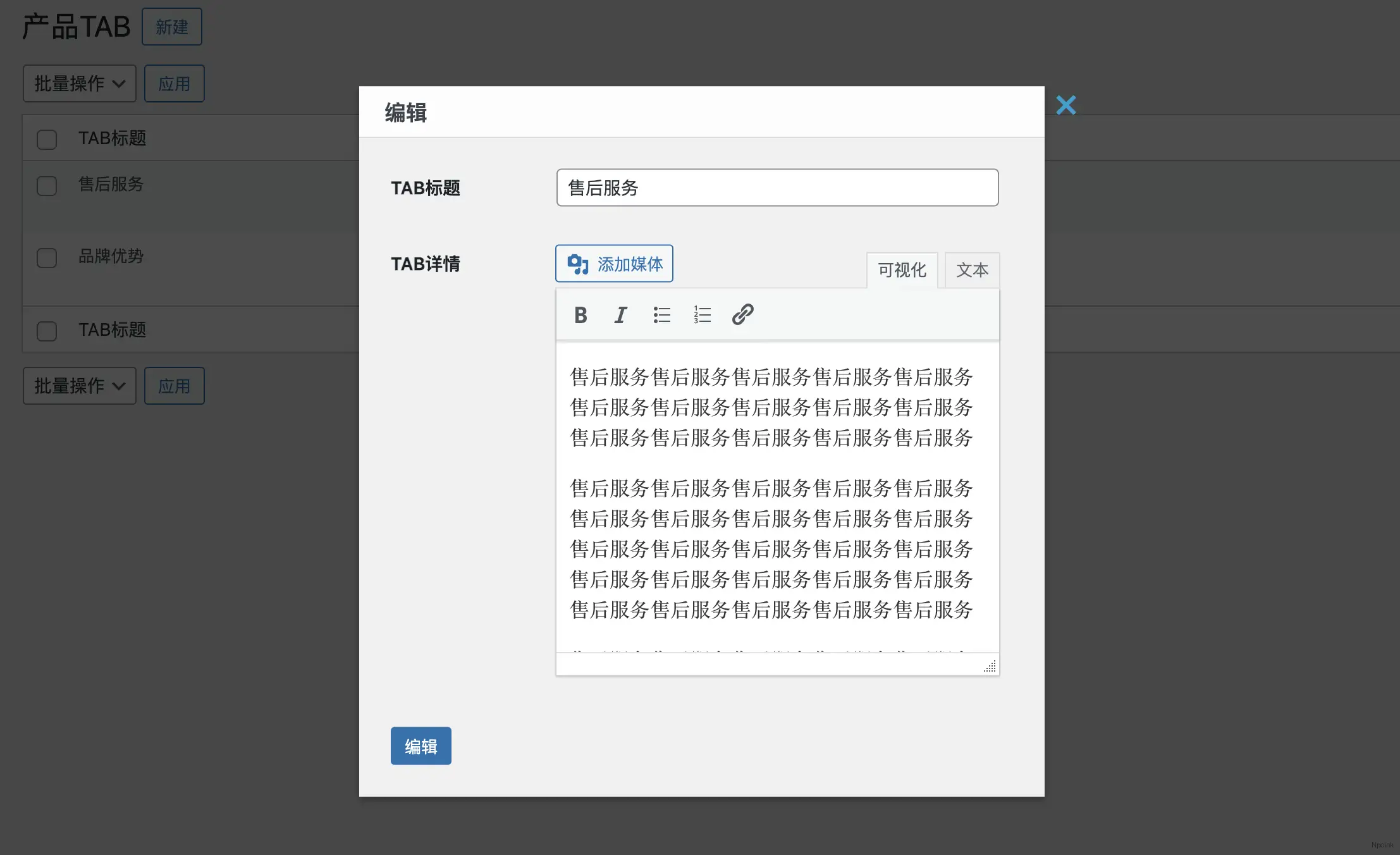Switch to the 可视化 editing tab
Image resolution: width=1400 pixels, height=855 pixels.
click(902, 270)
